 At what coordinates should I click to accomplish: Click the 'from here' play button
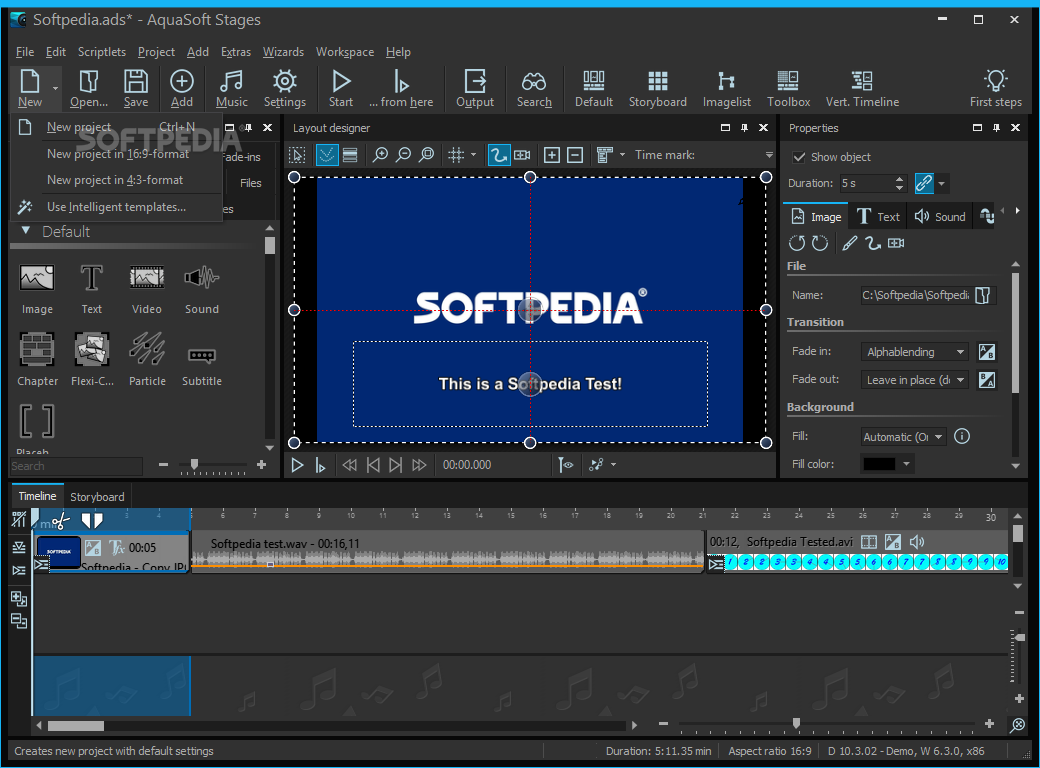tap(401, 89)
